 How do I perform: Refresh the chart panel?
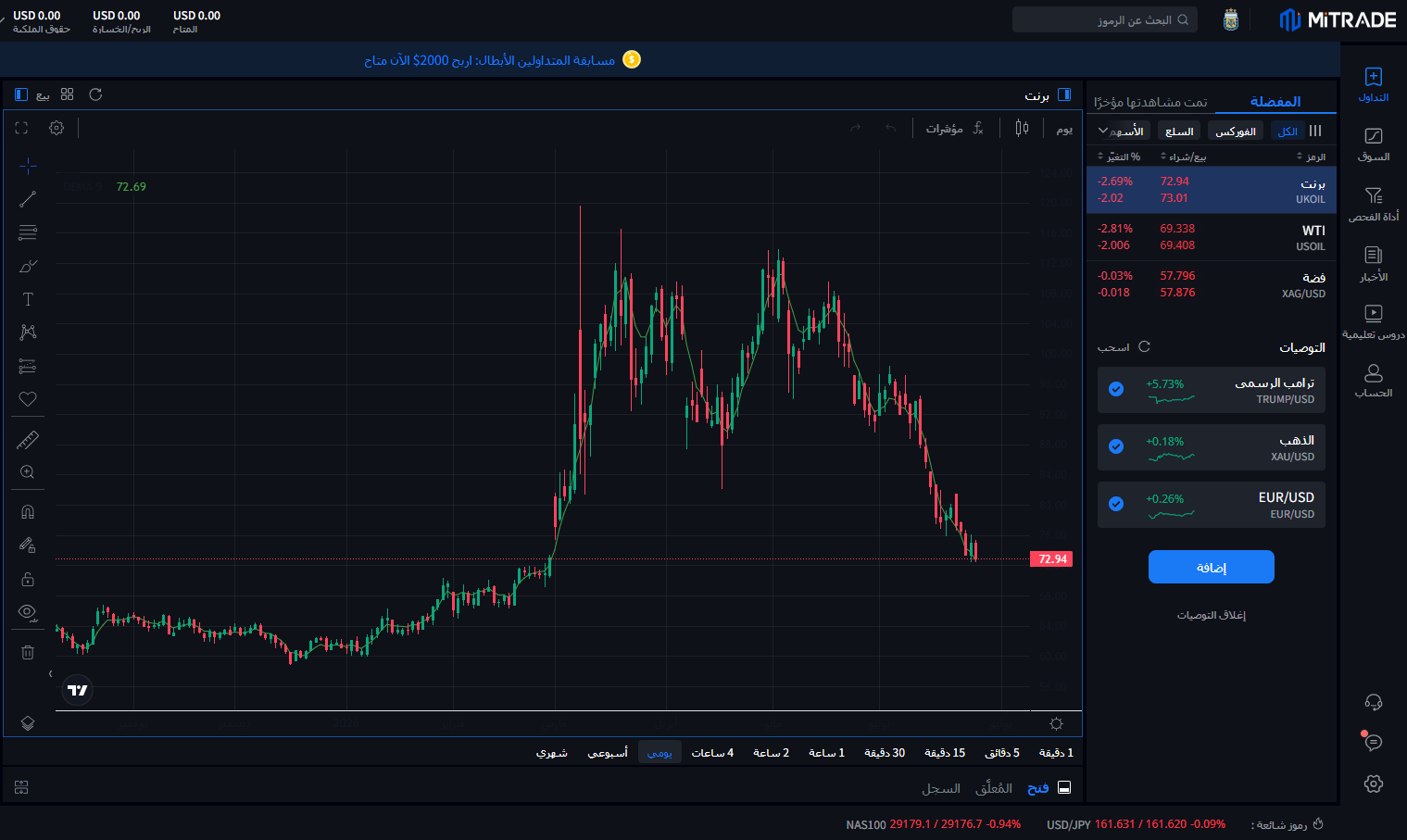pos(95,94)
